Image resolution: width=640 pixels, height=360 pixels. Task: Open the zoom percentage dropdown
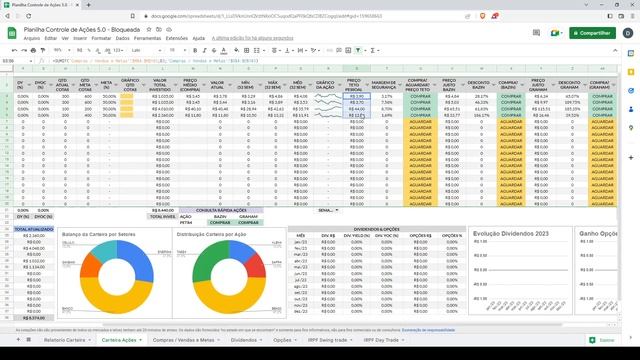coord(62,50)
